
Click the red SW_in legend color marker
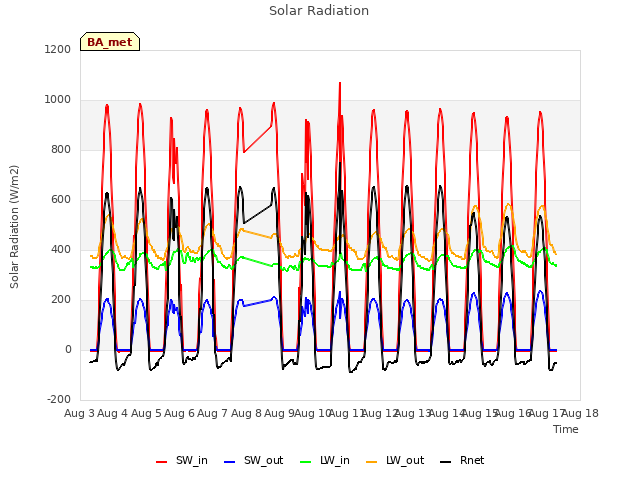coord(162,462)
